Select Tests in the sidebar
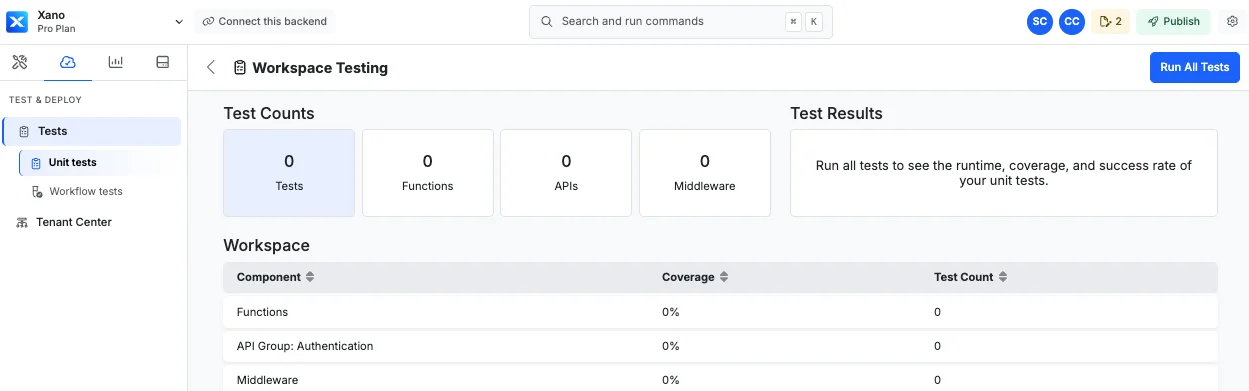Screen dimensions: 1249x391 pos(92,131)
